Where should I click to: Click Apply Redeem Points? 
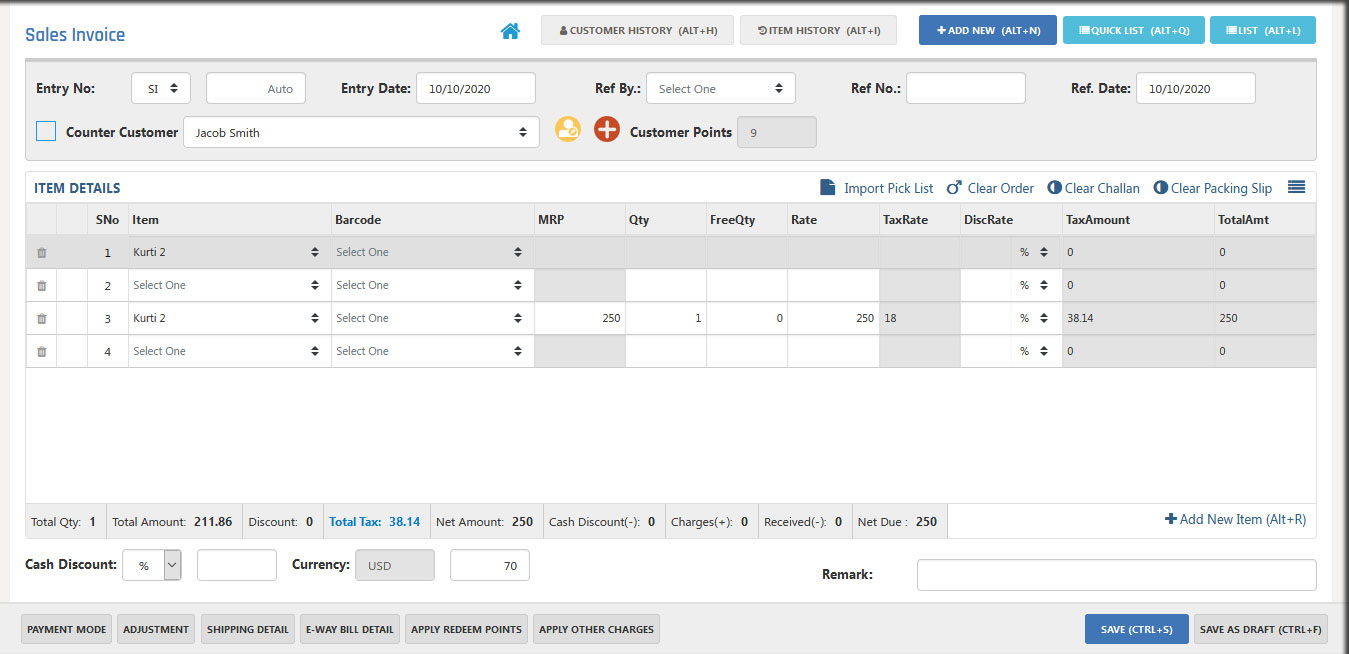click(466, 629)
